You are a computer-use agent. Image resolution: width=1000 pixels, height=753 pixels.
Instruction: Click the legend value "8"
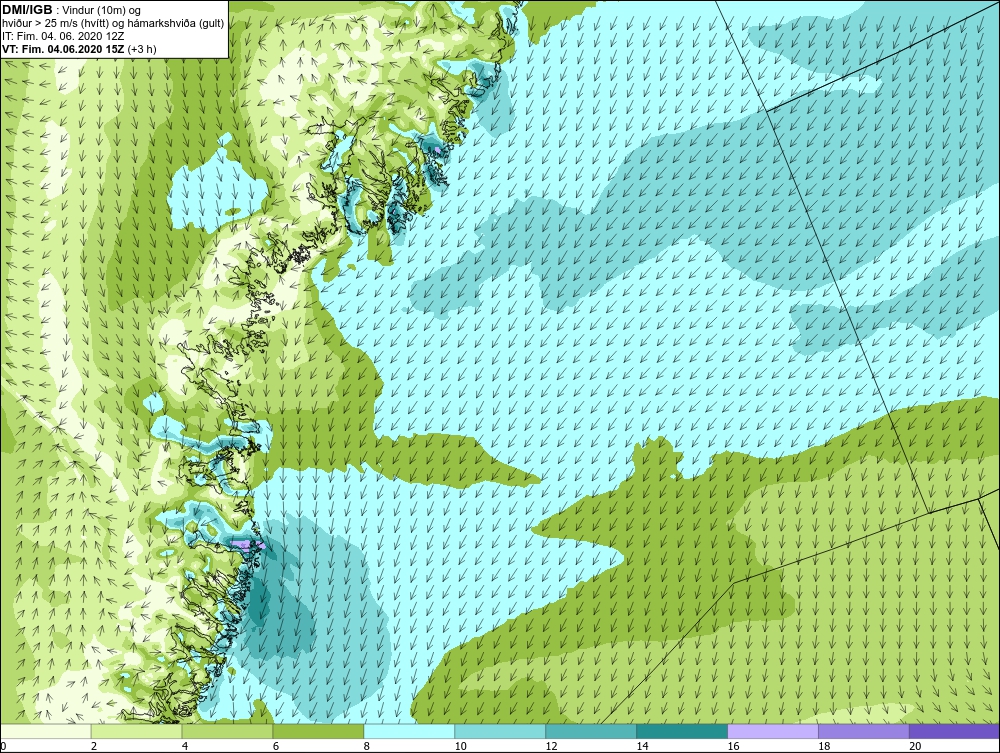point(367,746)
